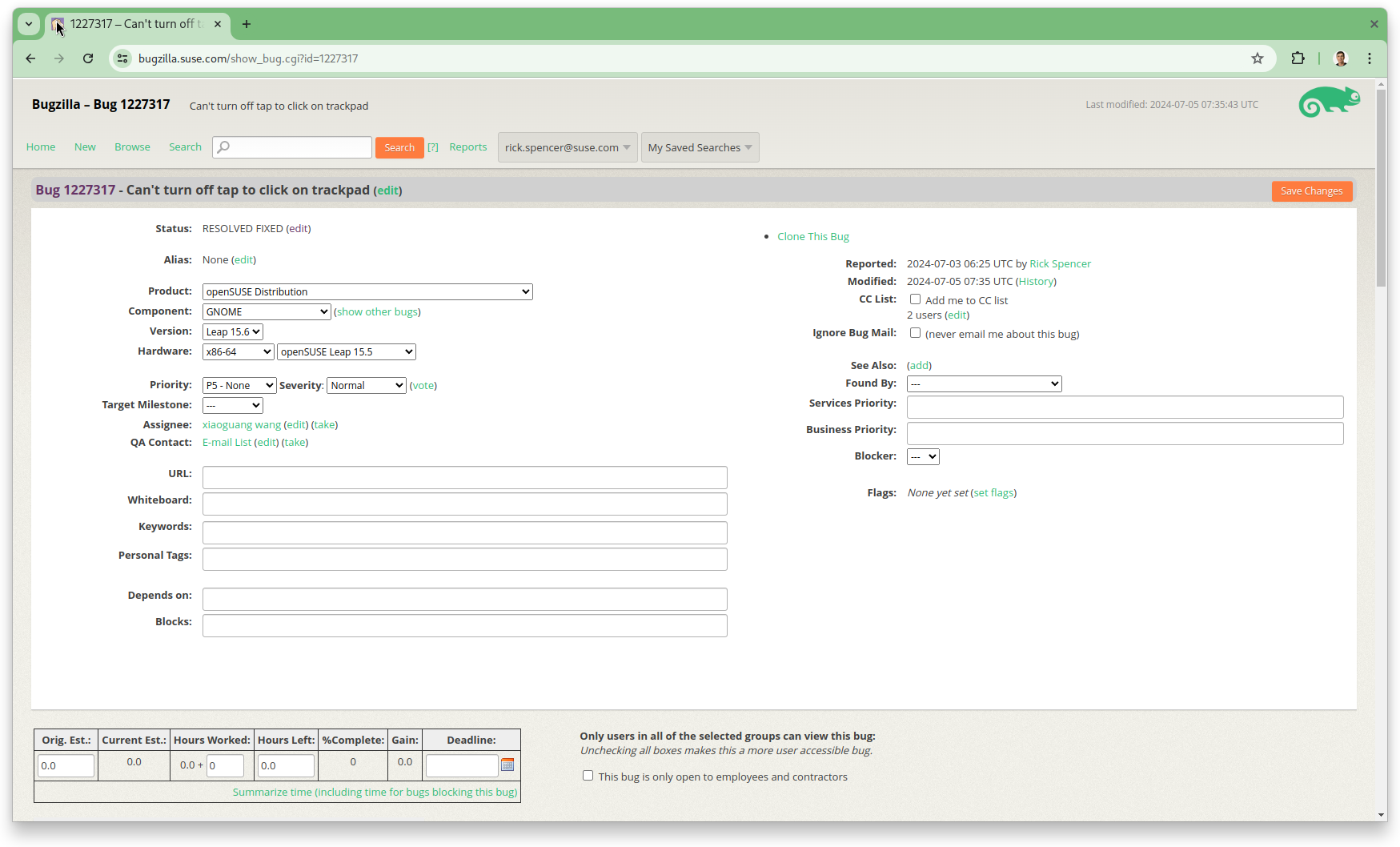Screen dimensions: 1400x847
Task: Open the browser profile avatar
Action: [1341, 58]
